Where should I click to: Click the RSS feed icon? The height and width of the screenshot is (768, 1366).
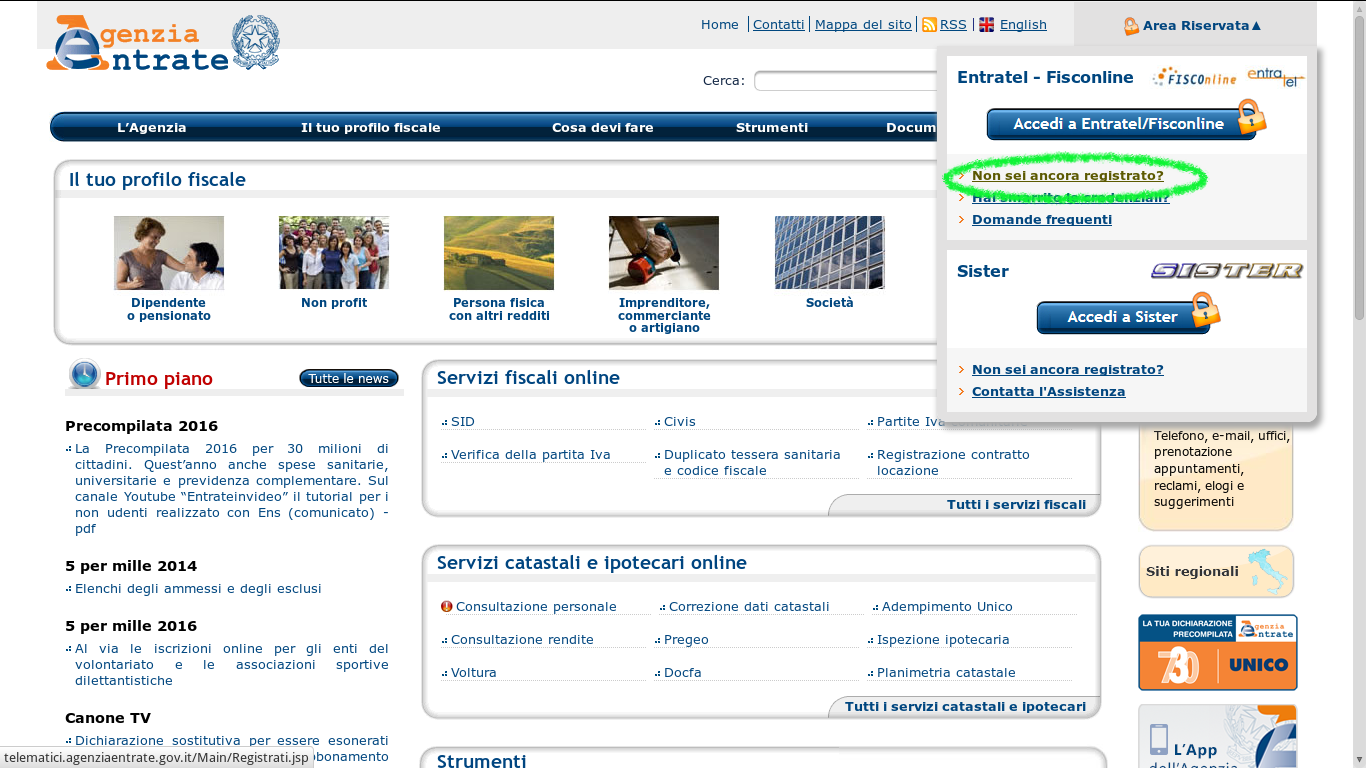[929, 25]
